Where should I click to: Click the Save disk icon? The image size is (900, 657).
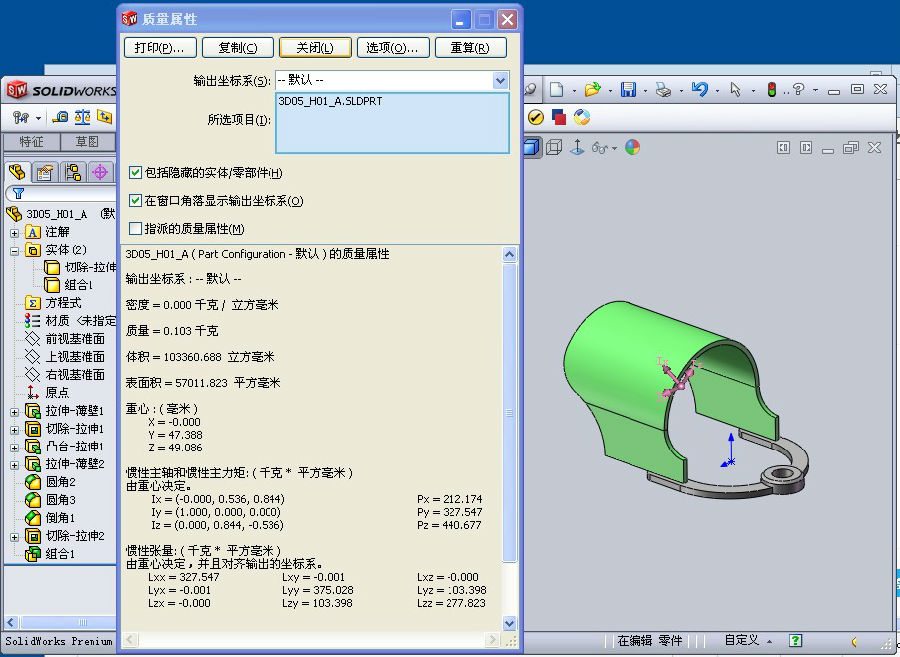[628, 90]
